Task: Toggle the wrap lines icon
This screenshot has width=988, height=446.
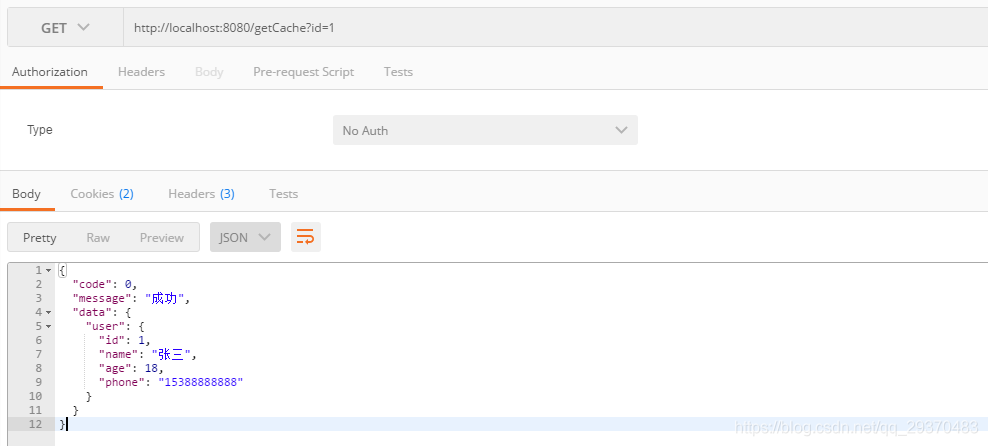Action: coord(306,237)
